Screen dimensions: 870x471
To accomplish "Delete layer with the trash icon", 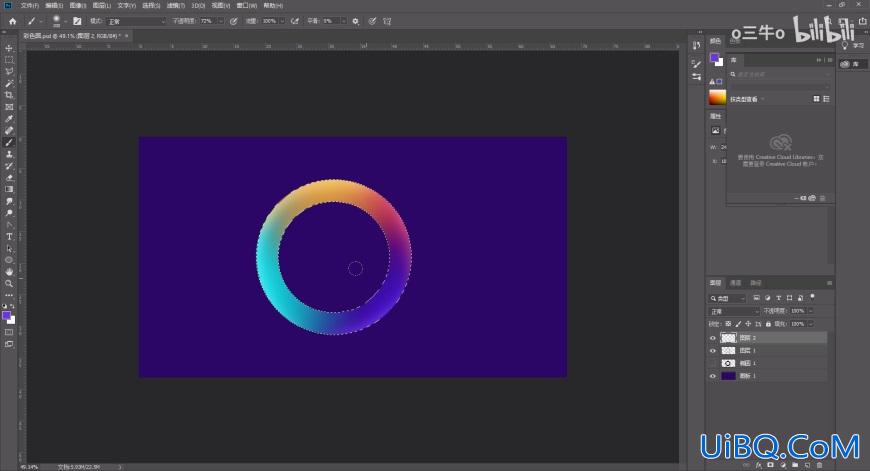I will pos(820,465).
